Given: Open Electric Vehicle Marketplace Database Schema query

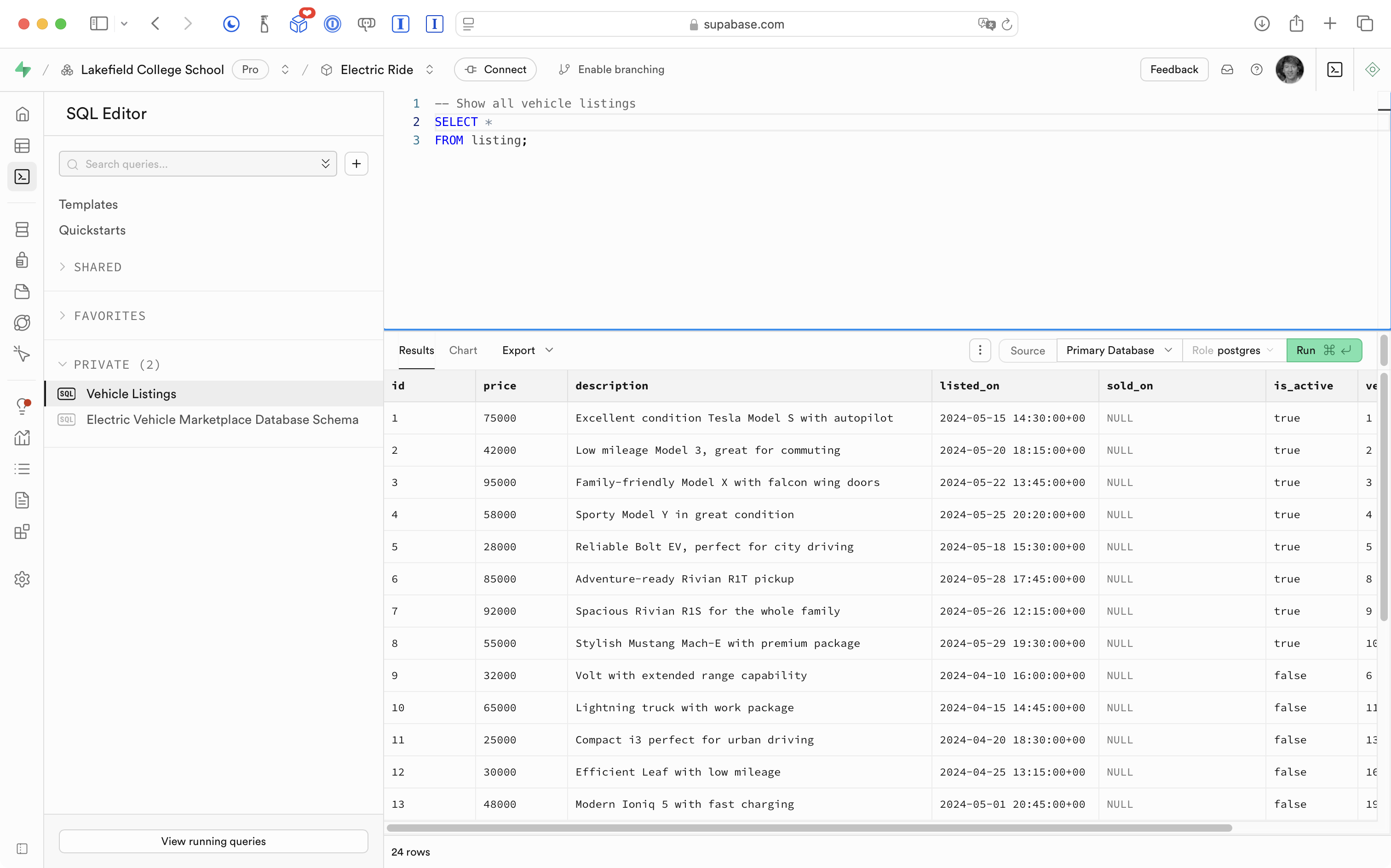Looking at the screenshot, I should [222, 420].
